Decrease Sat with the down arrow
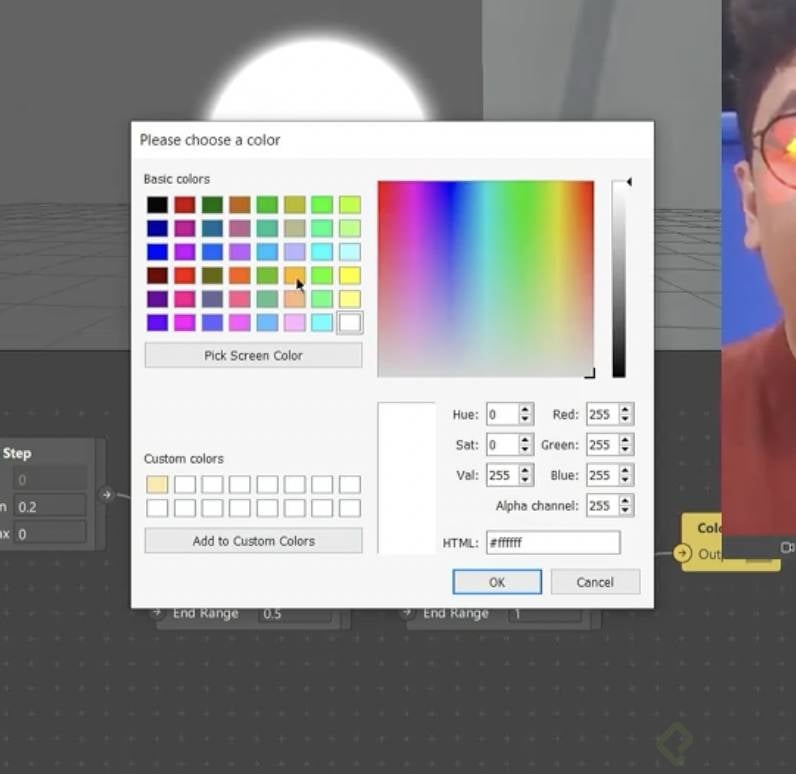 (525, 451)
